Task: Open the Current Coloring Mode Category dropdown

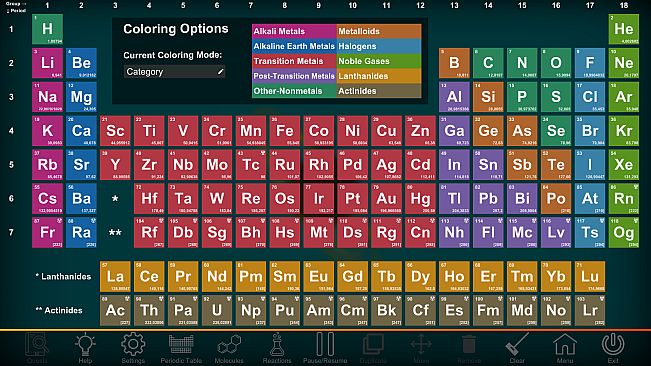Action: (x=174, y=72)
